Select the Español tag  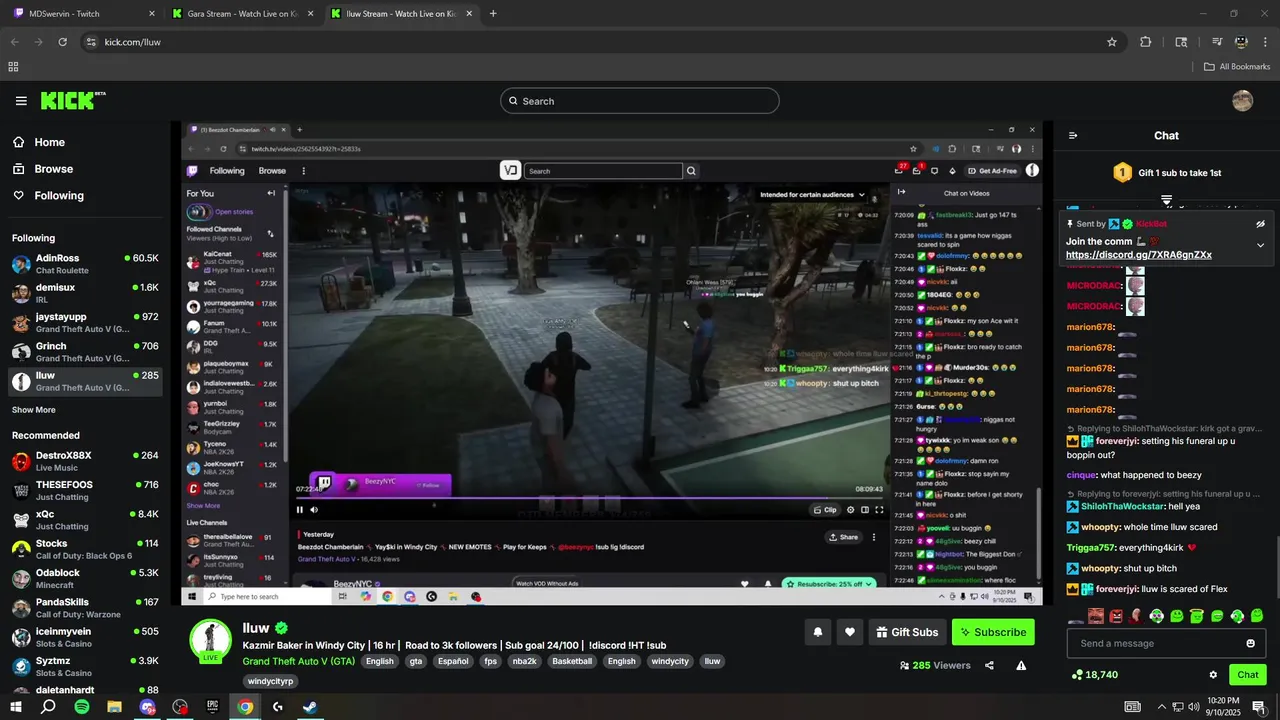[452, 661]
